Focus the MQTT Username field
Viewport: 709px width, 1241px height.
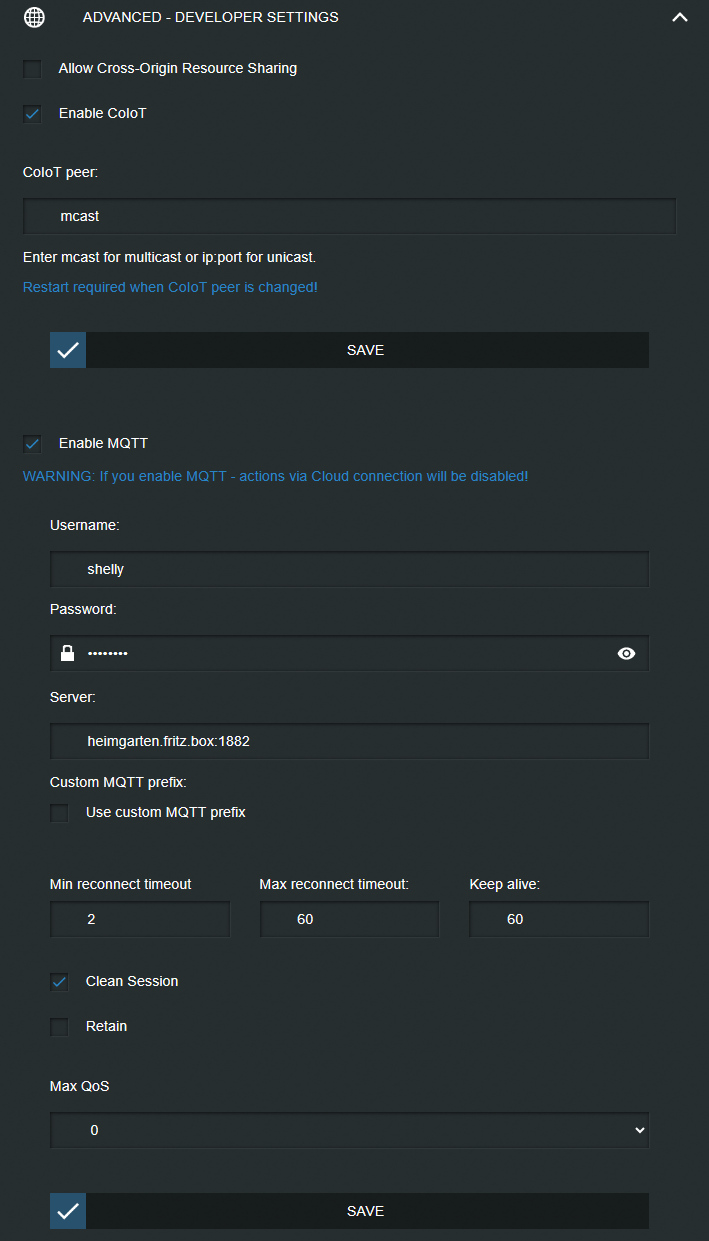(349, 569)
